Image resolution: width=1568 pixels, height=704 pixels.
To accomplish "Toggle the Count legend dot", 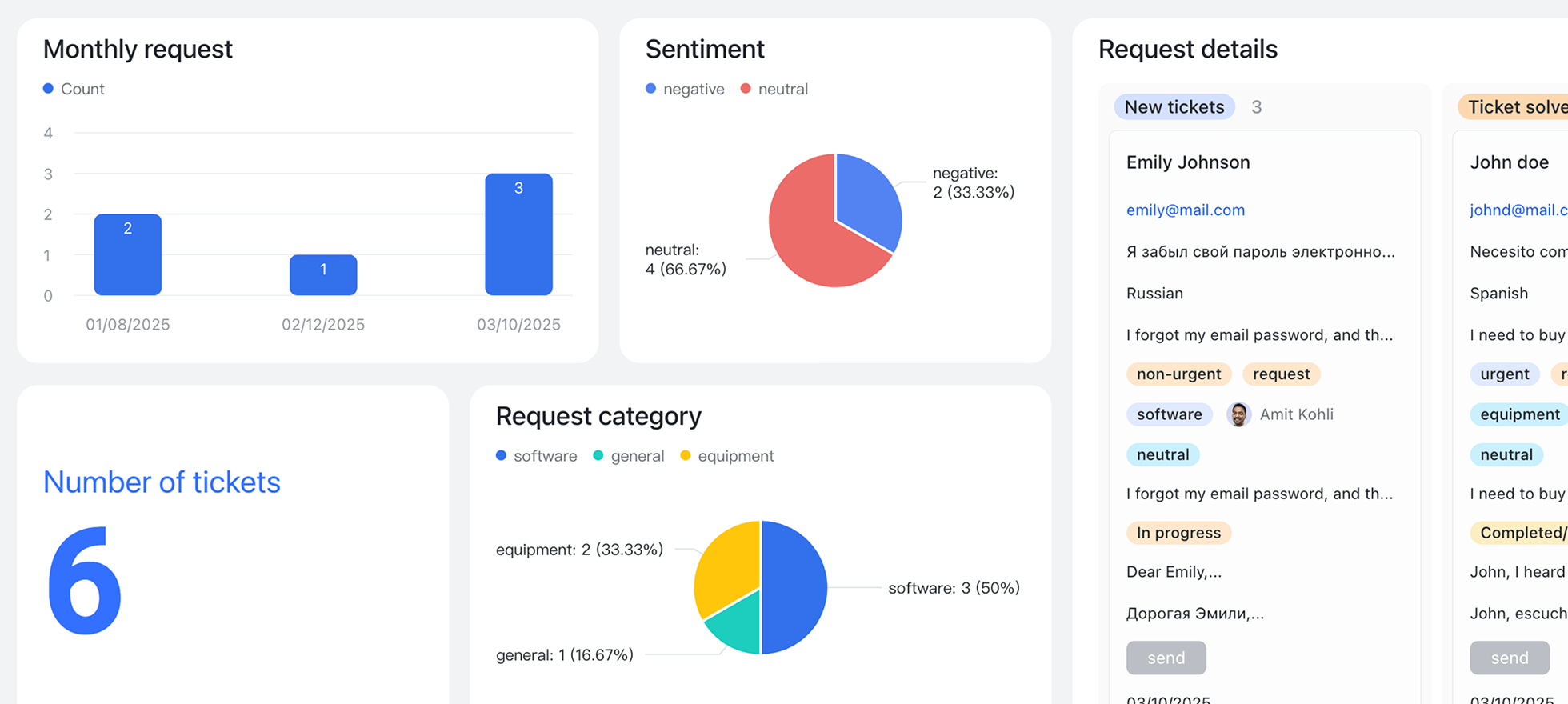I will (x=48, y=89).
